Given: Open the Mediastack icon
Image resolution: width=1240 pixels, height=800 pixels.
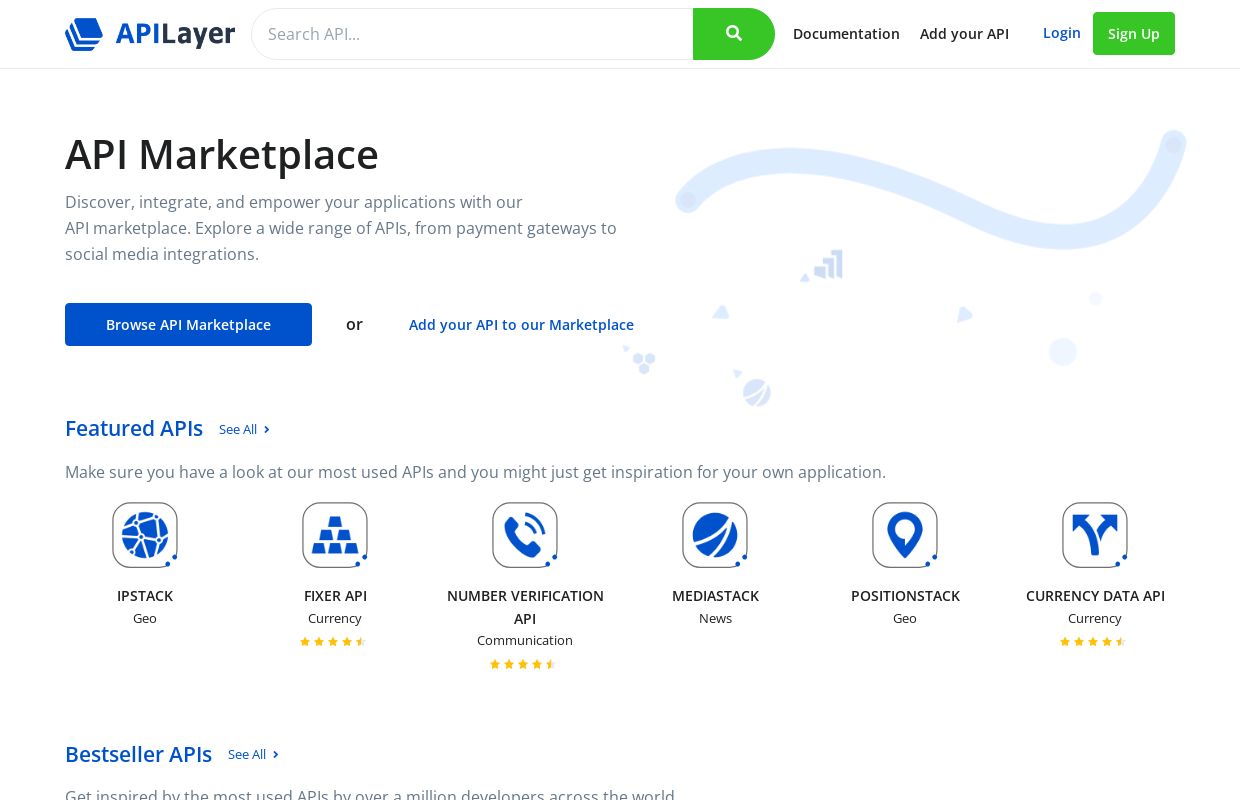Looking at the screenshot, I should 715,535.
